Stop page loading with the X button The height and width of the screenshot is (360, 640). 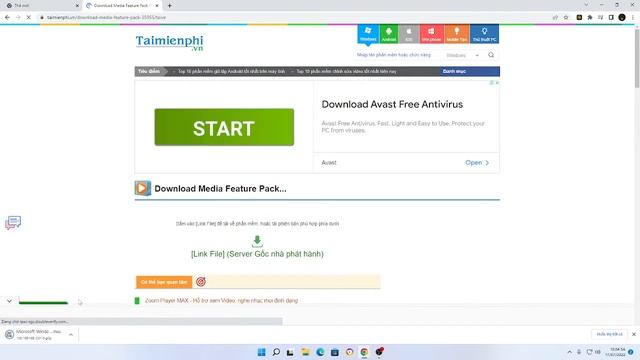click(28, 17)
